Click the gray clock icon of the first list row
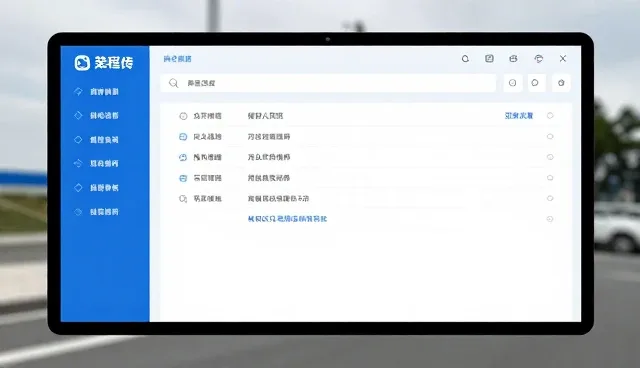The image size is (640, 368). point(183,116)
